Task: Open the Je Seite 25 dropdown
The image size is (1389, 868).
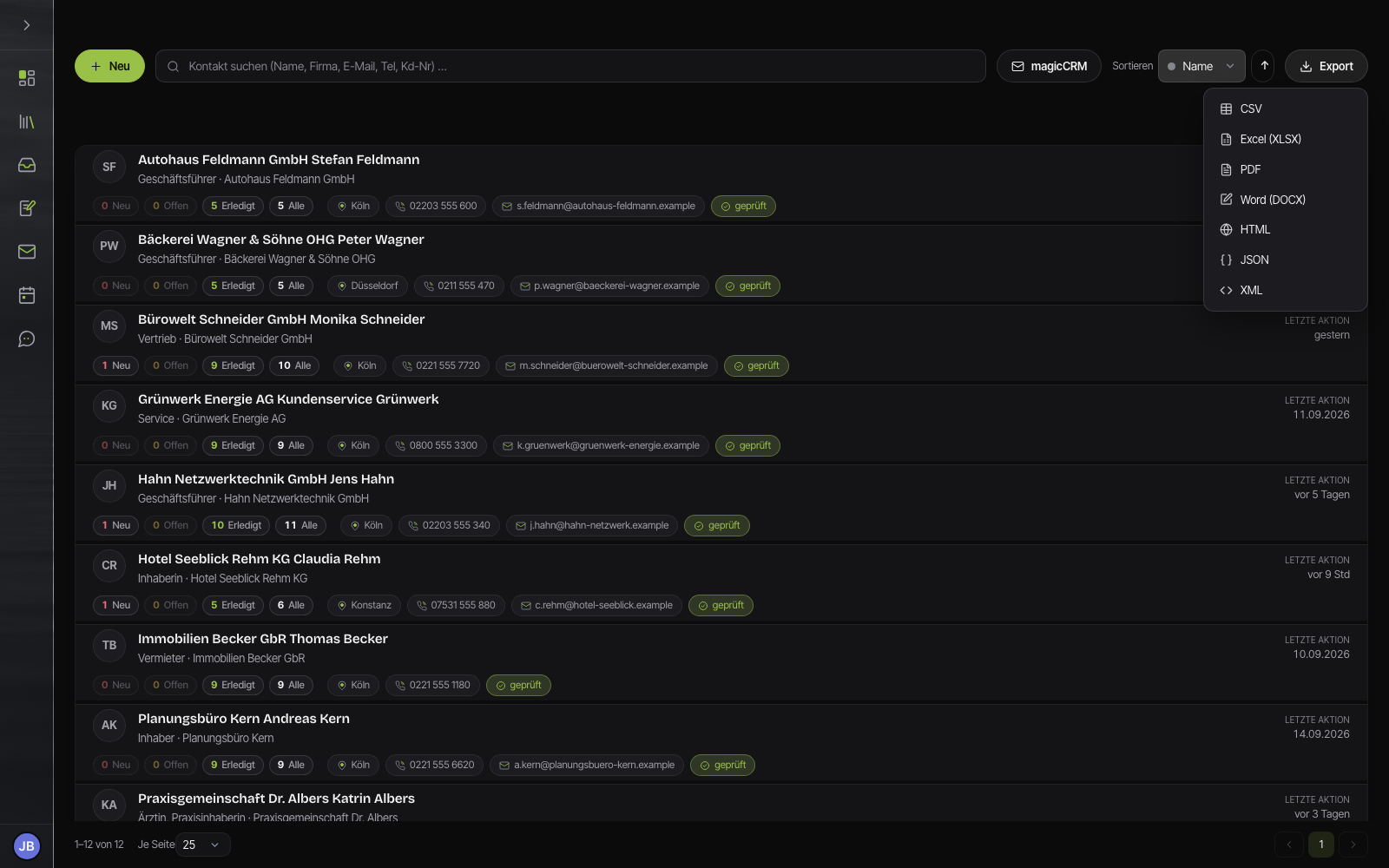Action: (203, 845)
